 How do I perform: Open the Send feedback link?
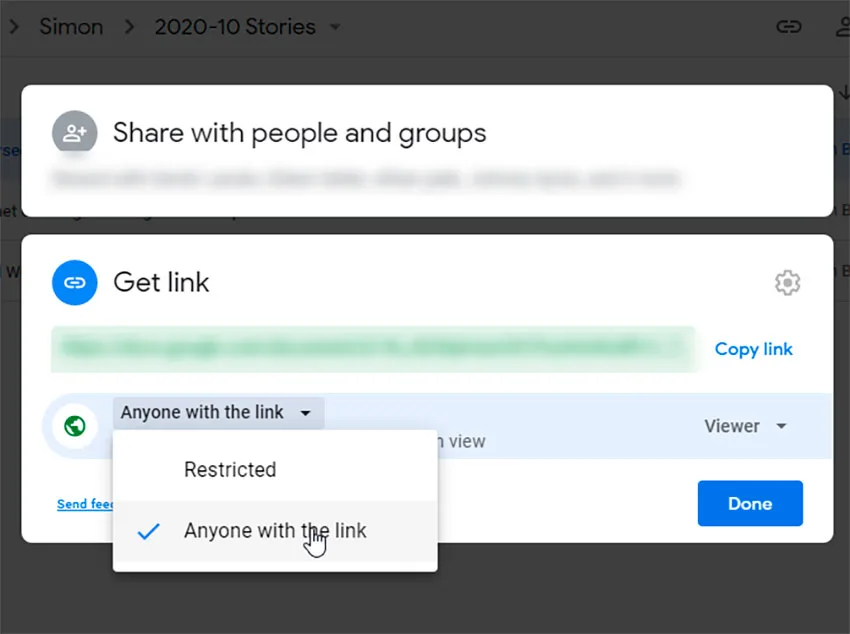click(x=85, y=504)
